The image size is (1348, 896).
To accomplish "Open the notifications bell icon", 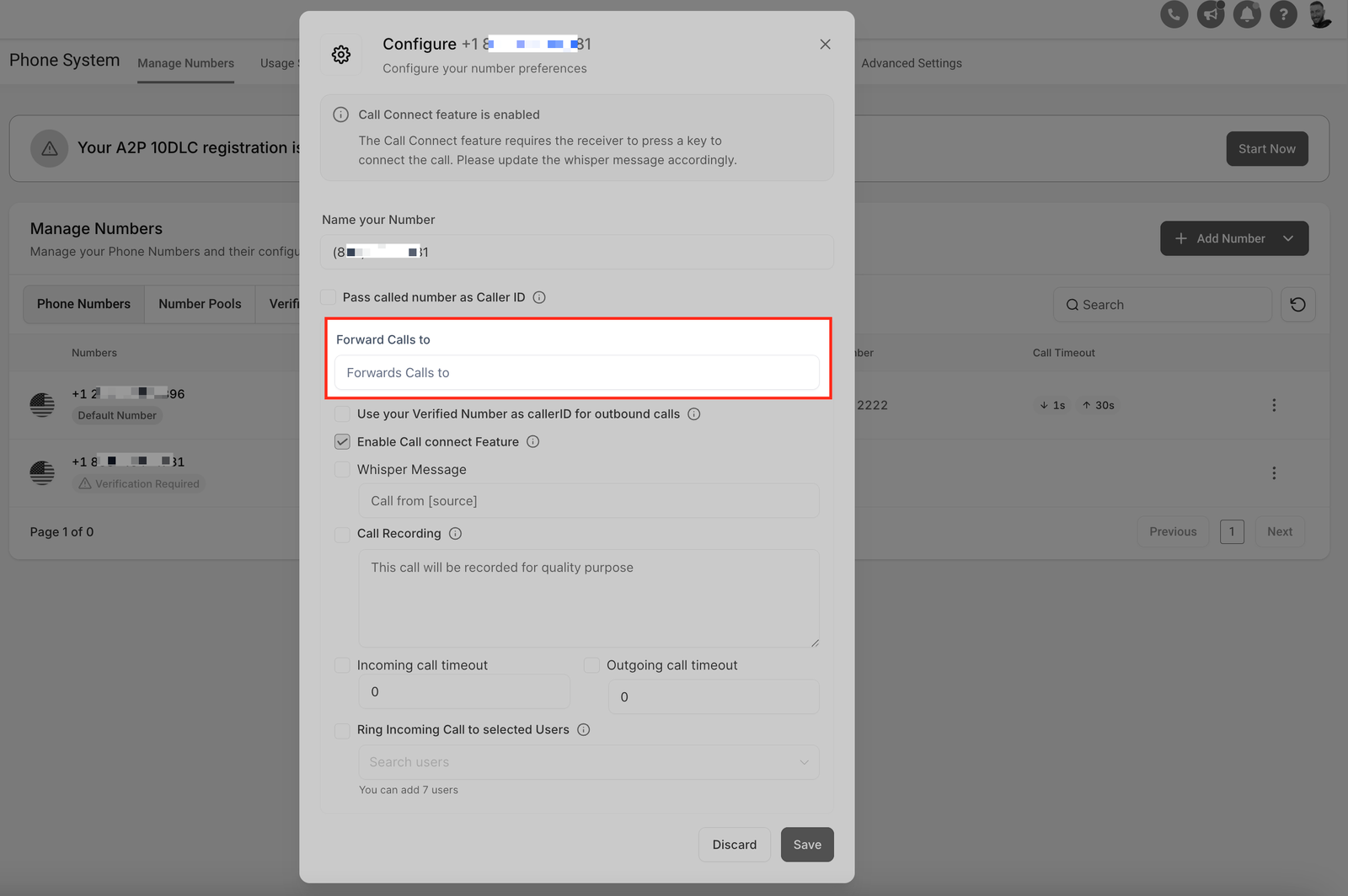I will pyautogui.click(x=1247, y=14).
